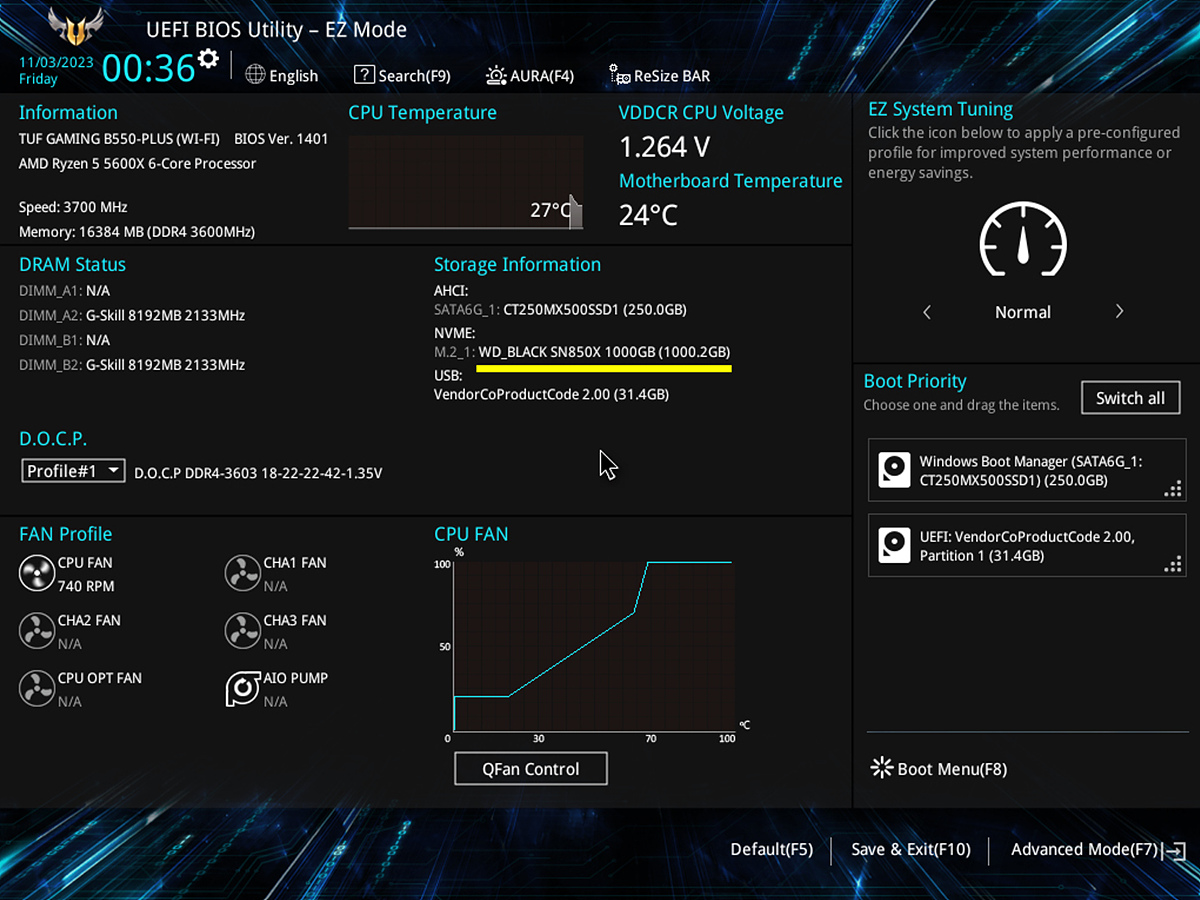Click the Normal tuning profile label

[x=1023, y=312]
